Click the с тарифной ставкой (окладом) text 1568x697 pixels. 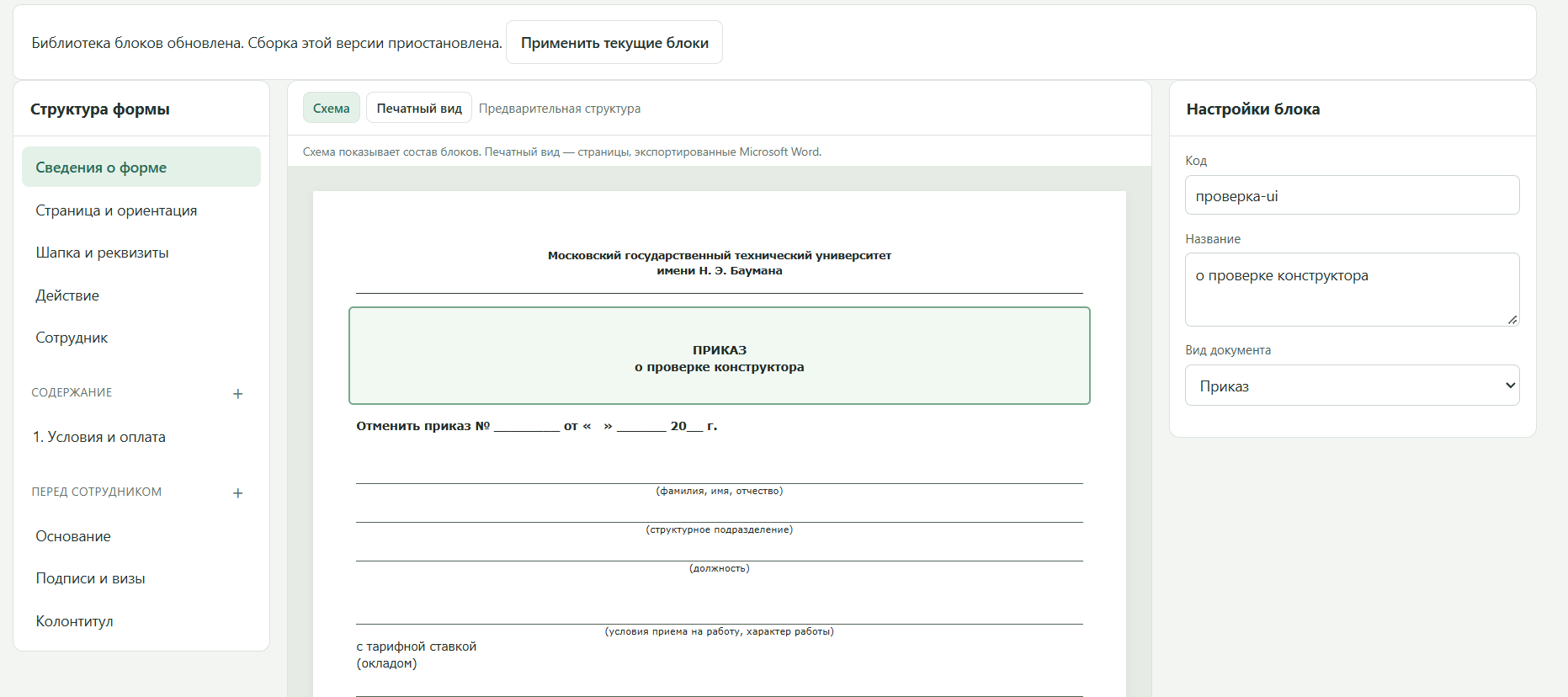point(417,655)
